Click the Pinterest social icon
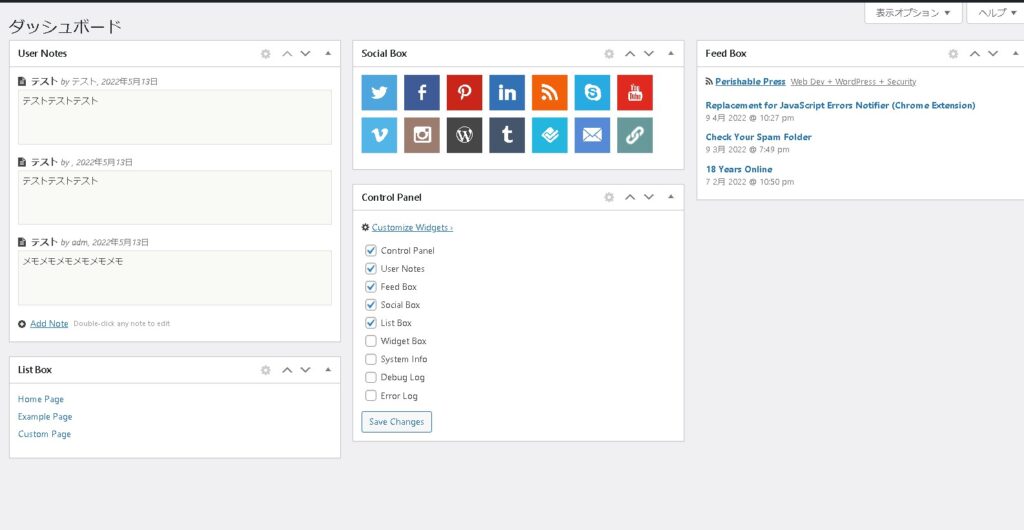 coord(464,93)
